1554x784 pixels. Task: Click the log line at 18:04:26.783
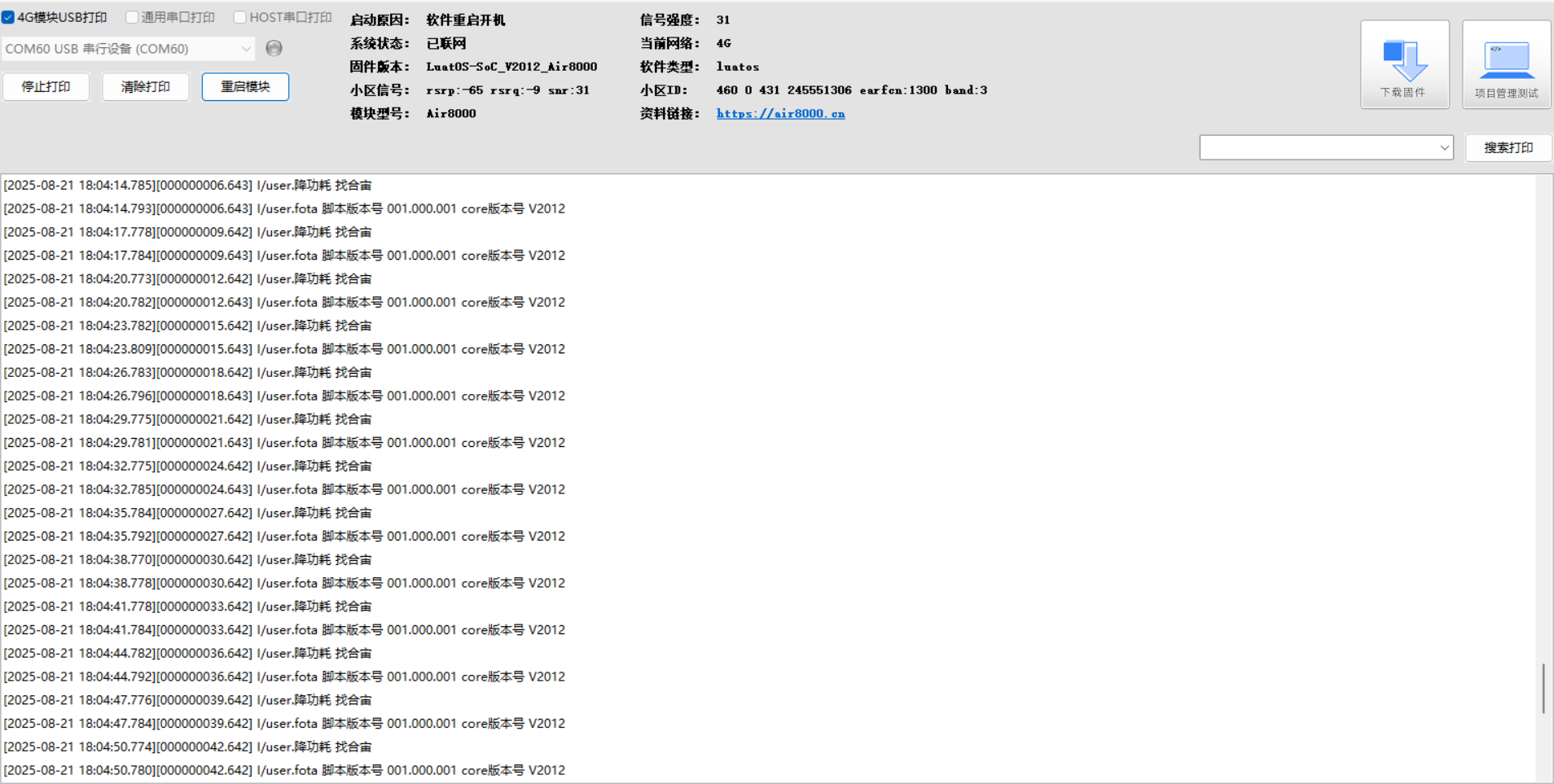(187, 373)
